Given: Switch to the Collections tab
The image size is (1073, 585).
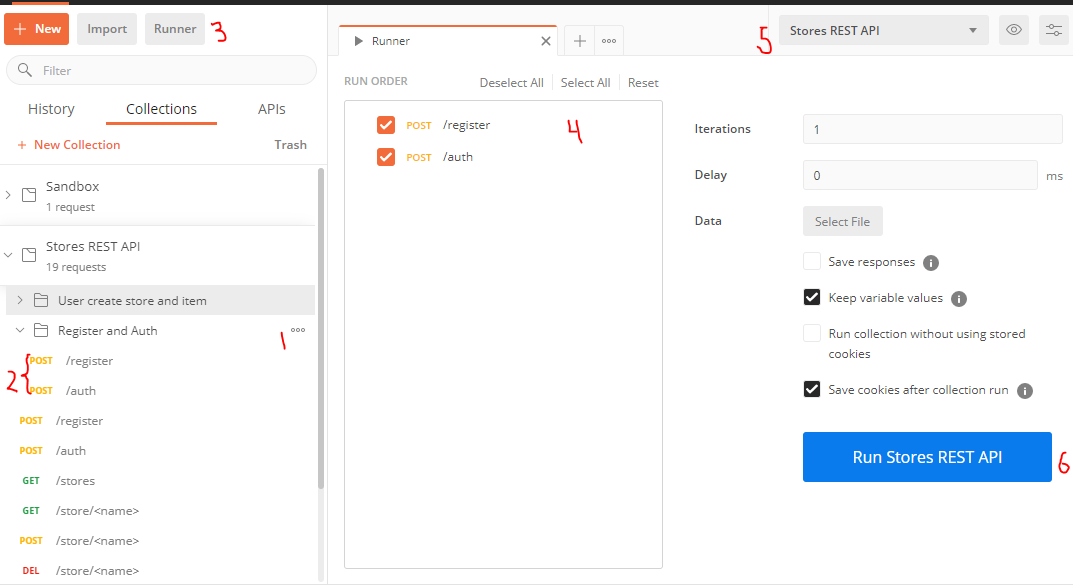Looking at the screenshot, I should coord(161,109).
